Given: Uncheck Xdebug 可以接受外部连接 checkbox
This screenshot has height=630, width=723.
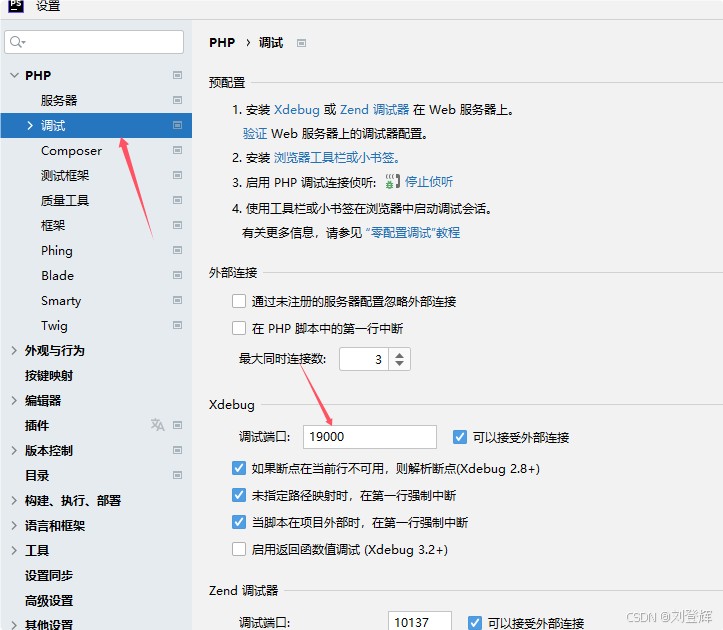Looking at the screenshot, I should [460, 437].
